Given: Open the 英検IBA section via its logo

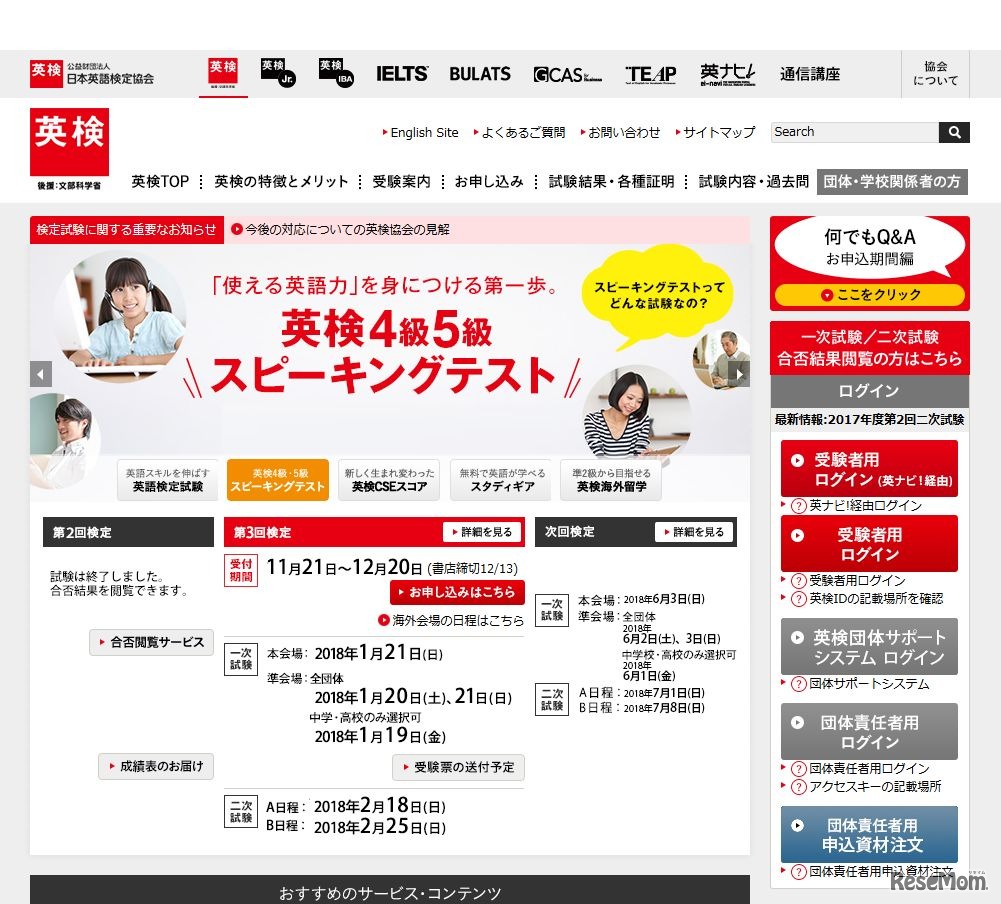Looking at the screenshot, I should click(x=334, y=73).
